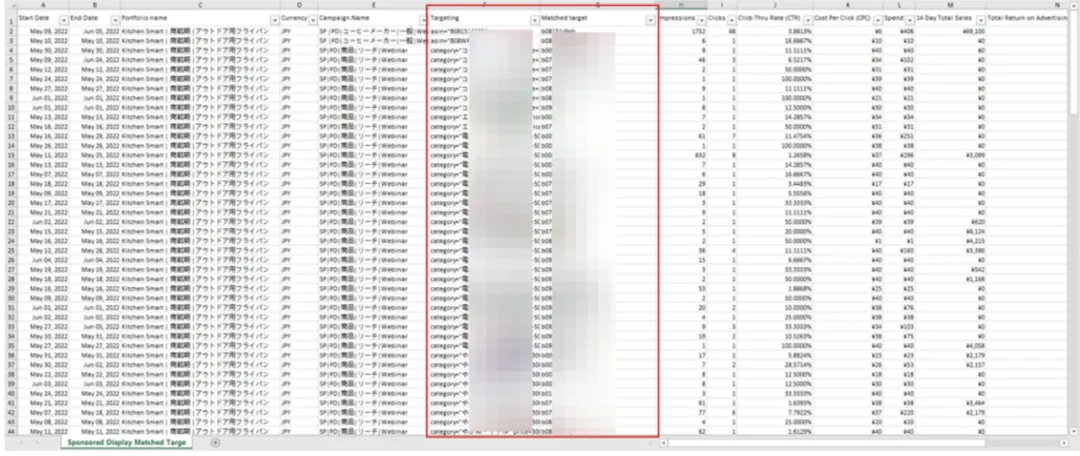The height and width of the screenshot is (456, 1080).
Task: Open the Impressions filter arrow
Action: tap(702, 19)
